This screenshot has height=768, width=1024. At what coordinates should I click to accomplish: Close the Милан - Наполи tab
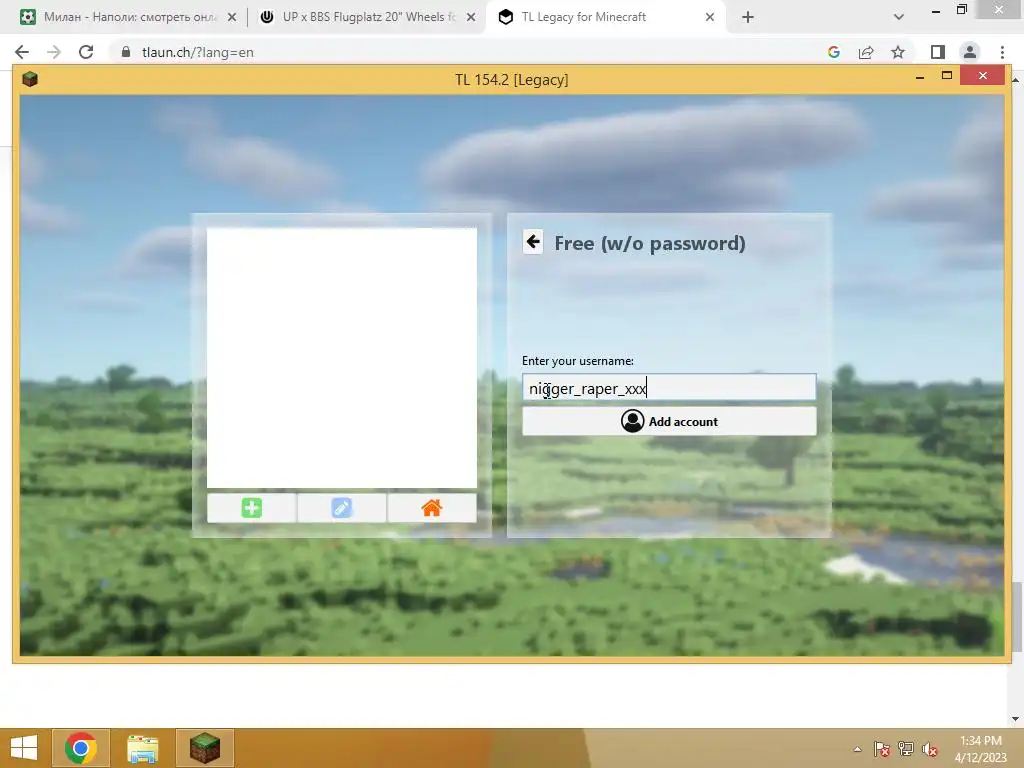[x=232, y=18]
